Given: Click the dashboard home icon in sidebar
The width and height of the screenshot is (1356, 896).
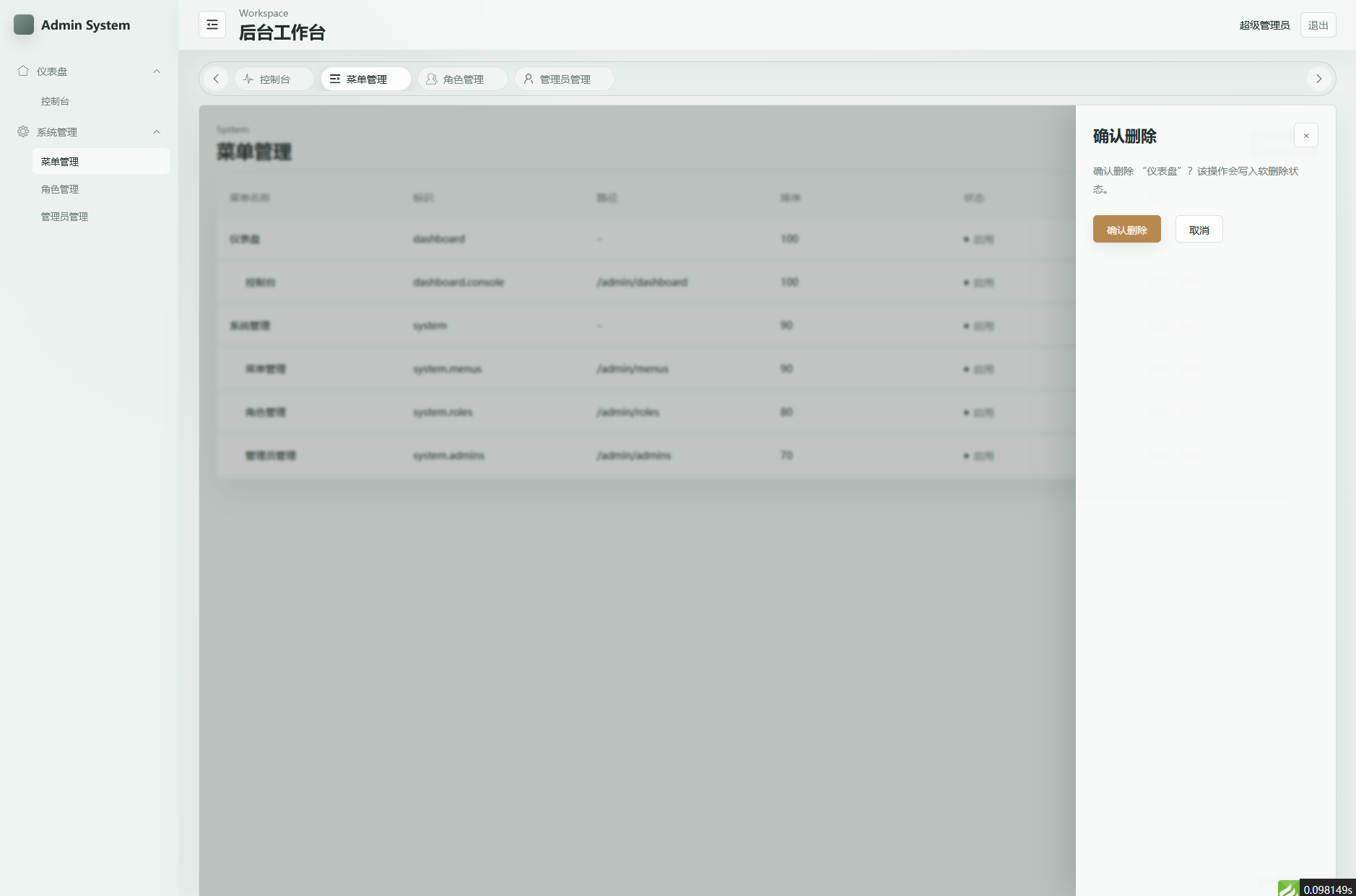Looking at the screenshot, I should click(23, 71).
